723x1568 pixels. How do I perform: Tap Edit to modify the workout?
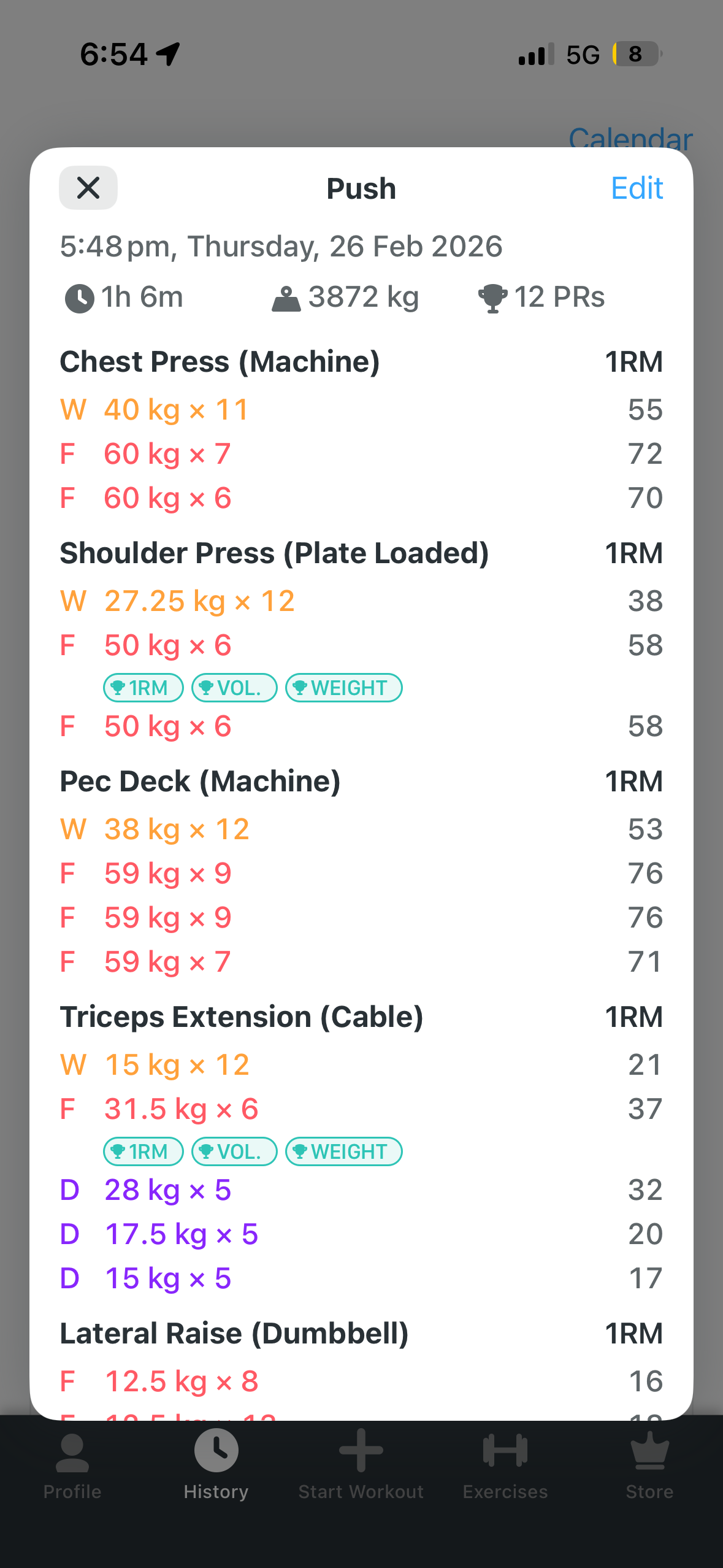[x=637, y=188]
